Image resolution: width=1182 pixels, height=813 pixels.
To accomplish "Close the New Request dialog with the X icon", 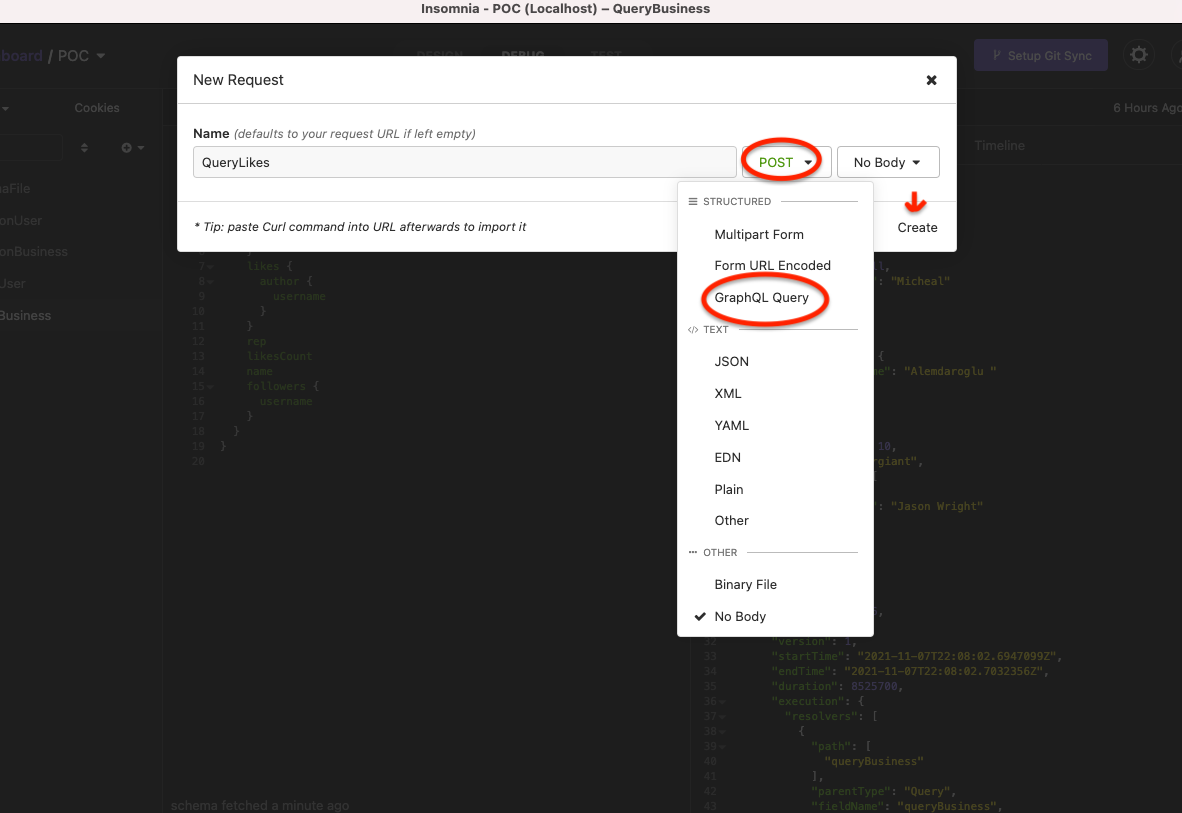I will [931, 79].
